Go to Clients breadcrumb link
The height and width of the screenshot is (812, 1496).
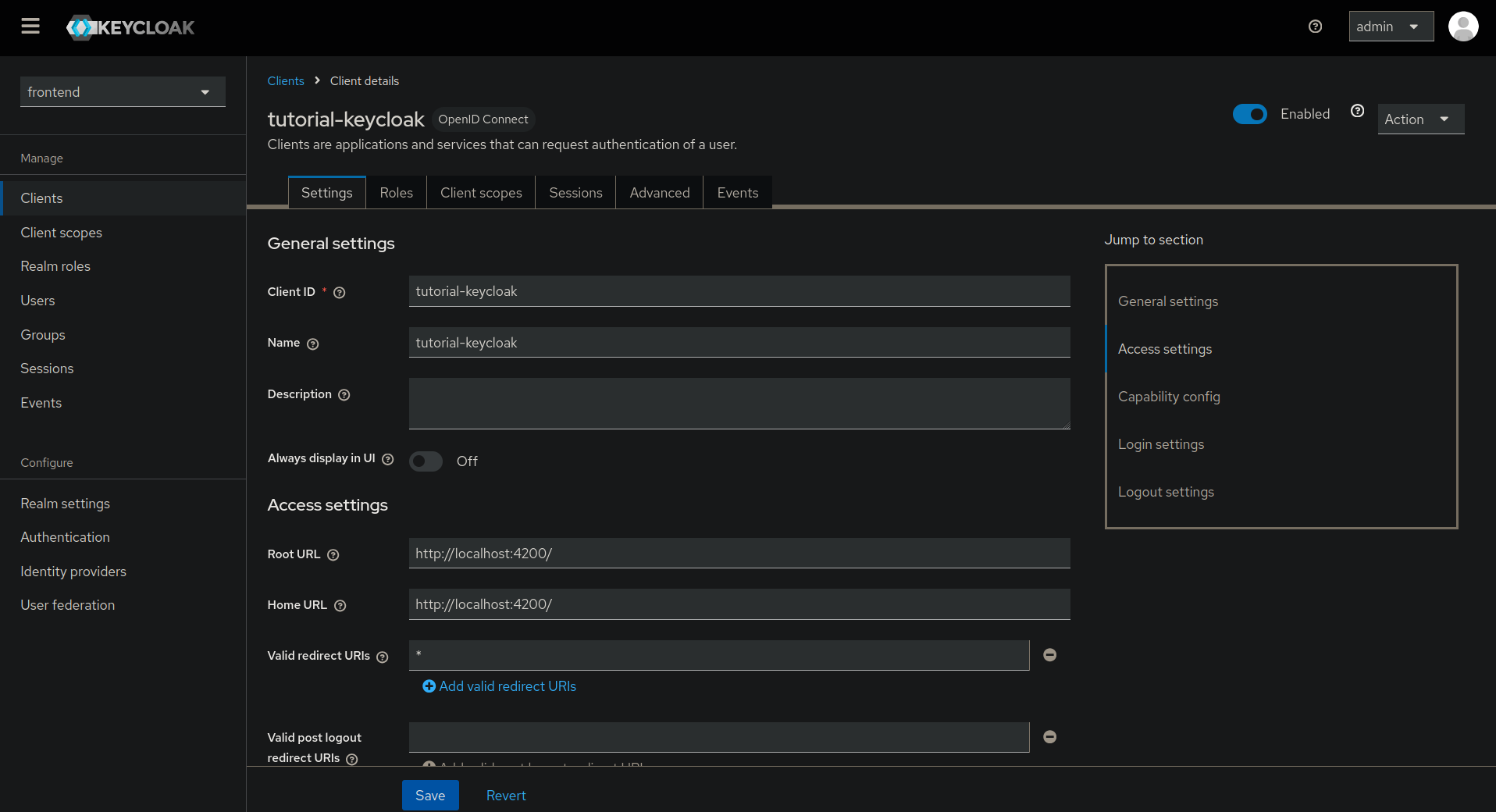pyautogui.click(x=286, y=81)
